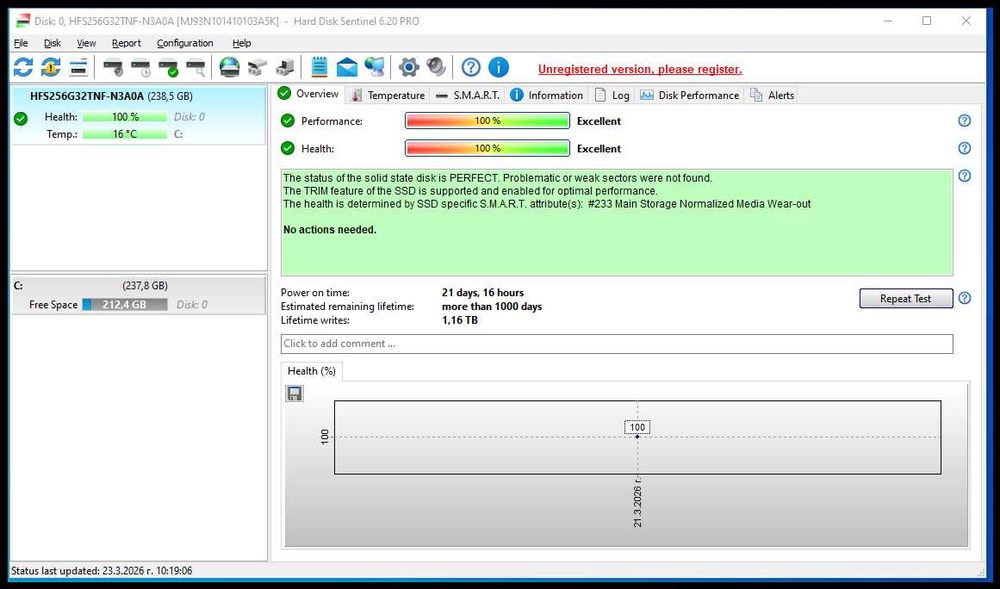Click the 'No actions needed.' text
This screenshot has width=1000, height=589.
pos(330,229)
